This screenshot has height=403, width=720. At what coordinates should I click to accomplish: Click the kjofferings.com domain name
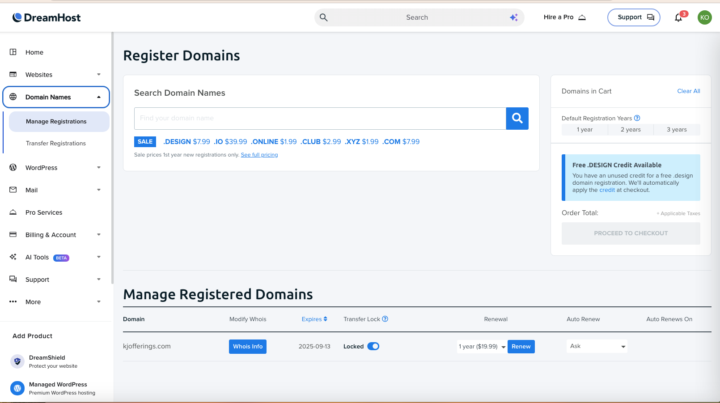coord(147,347)
